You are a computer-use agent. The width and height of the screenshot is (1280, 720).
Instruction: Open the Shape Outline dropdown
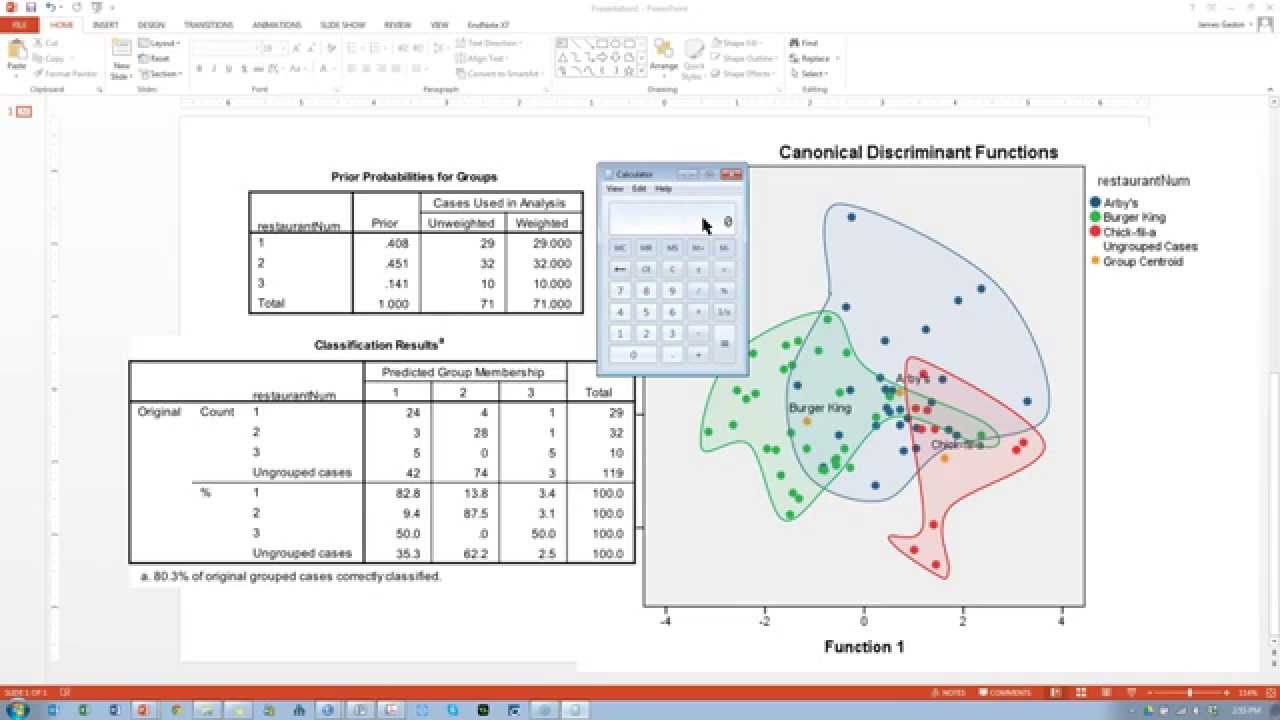tap(743, 58)
